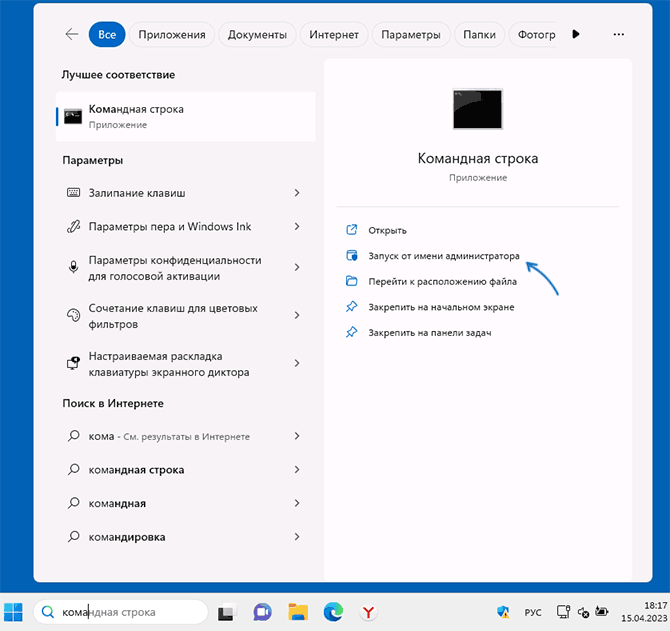670x631 pixels.
Task: Choose Запуск от имени администратора
Action: (443, 256)
